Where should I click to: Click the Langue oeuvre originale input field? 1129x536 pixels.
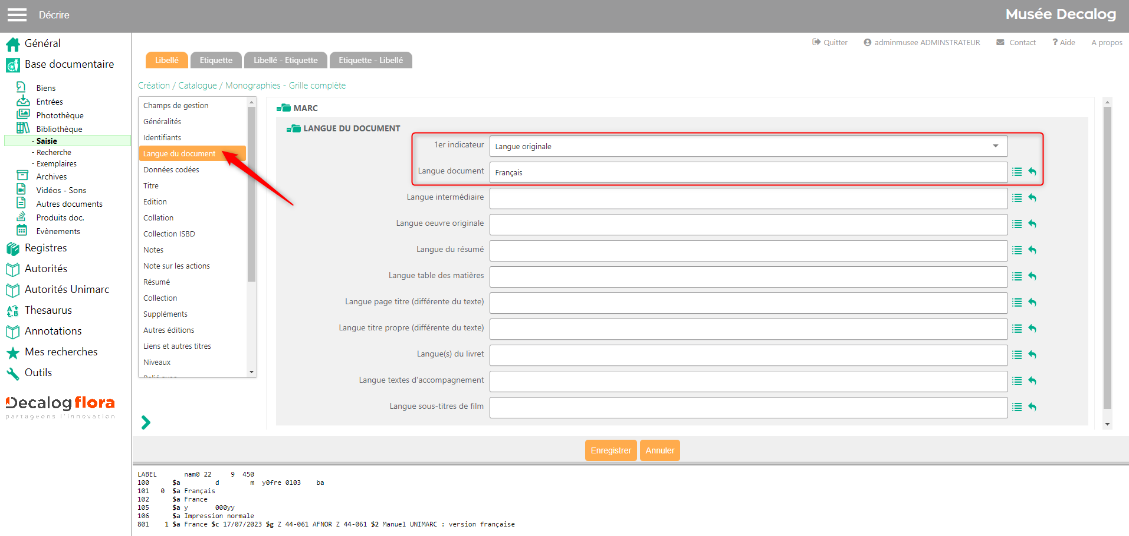click(x=747, y=224)
